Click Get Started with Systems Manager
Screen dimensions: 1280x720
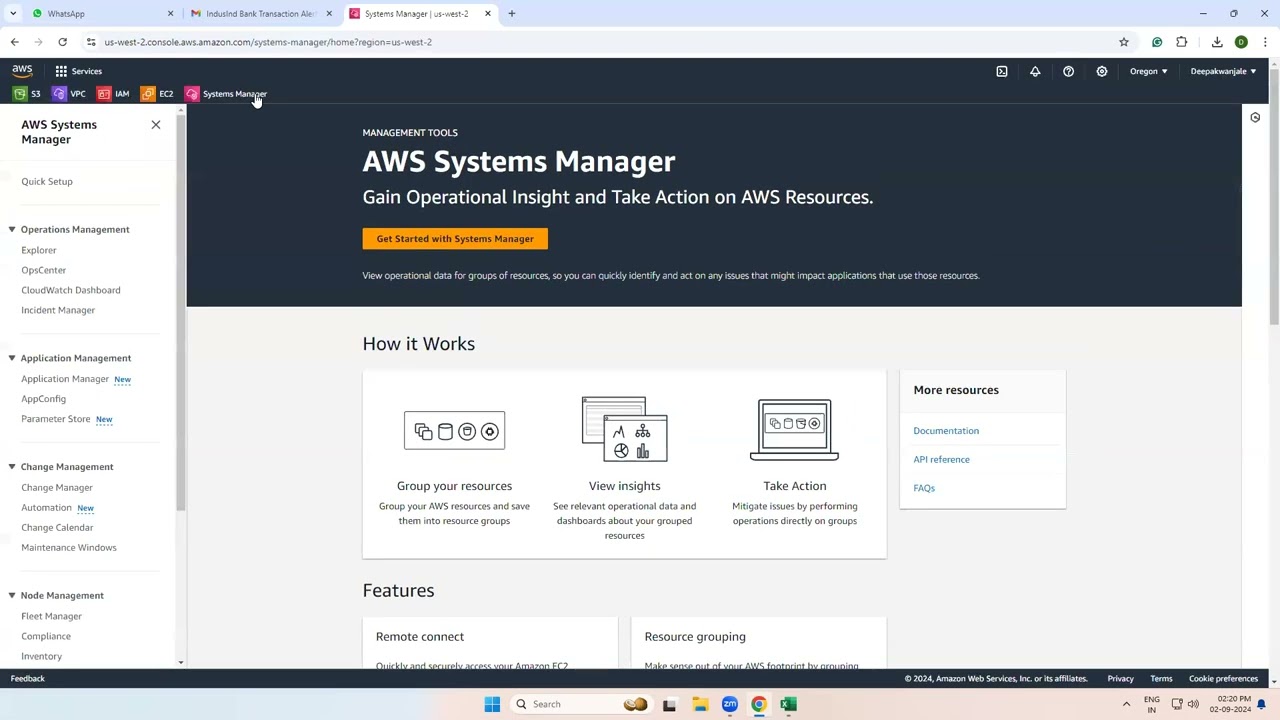click(x=455, y=239)
